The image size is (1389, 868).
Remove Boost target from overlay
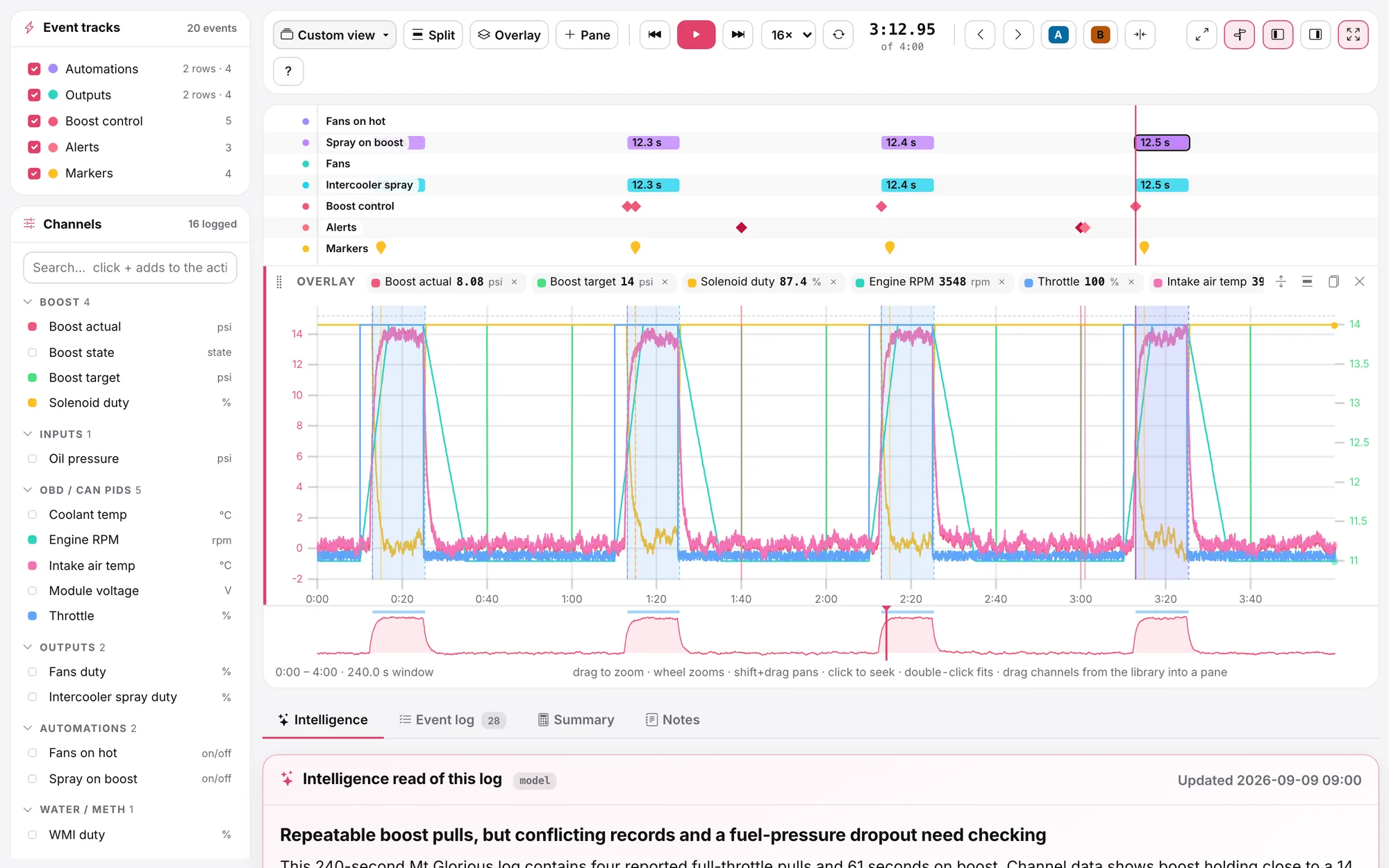click(x=665, y=282)
